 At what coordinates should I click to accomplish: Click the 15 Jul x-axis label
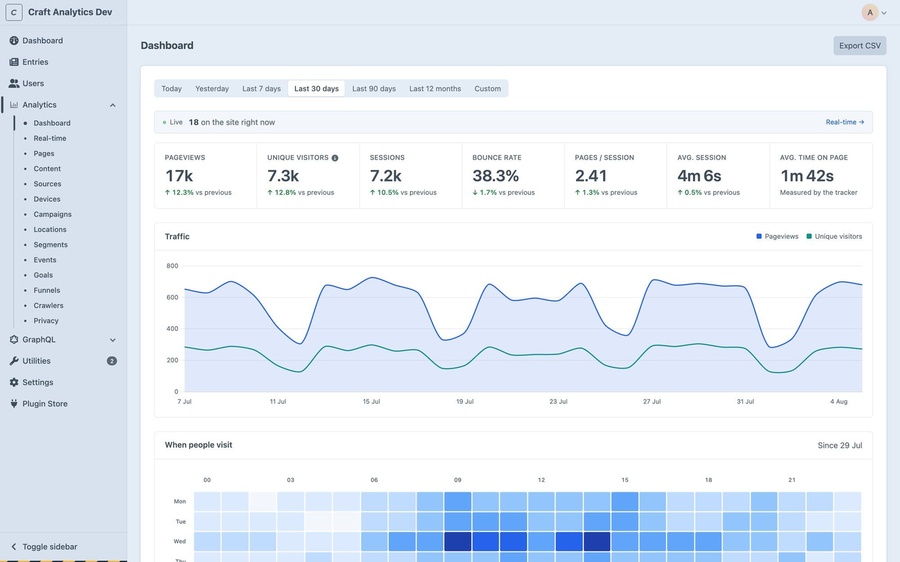[371, 402]
